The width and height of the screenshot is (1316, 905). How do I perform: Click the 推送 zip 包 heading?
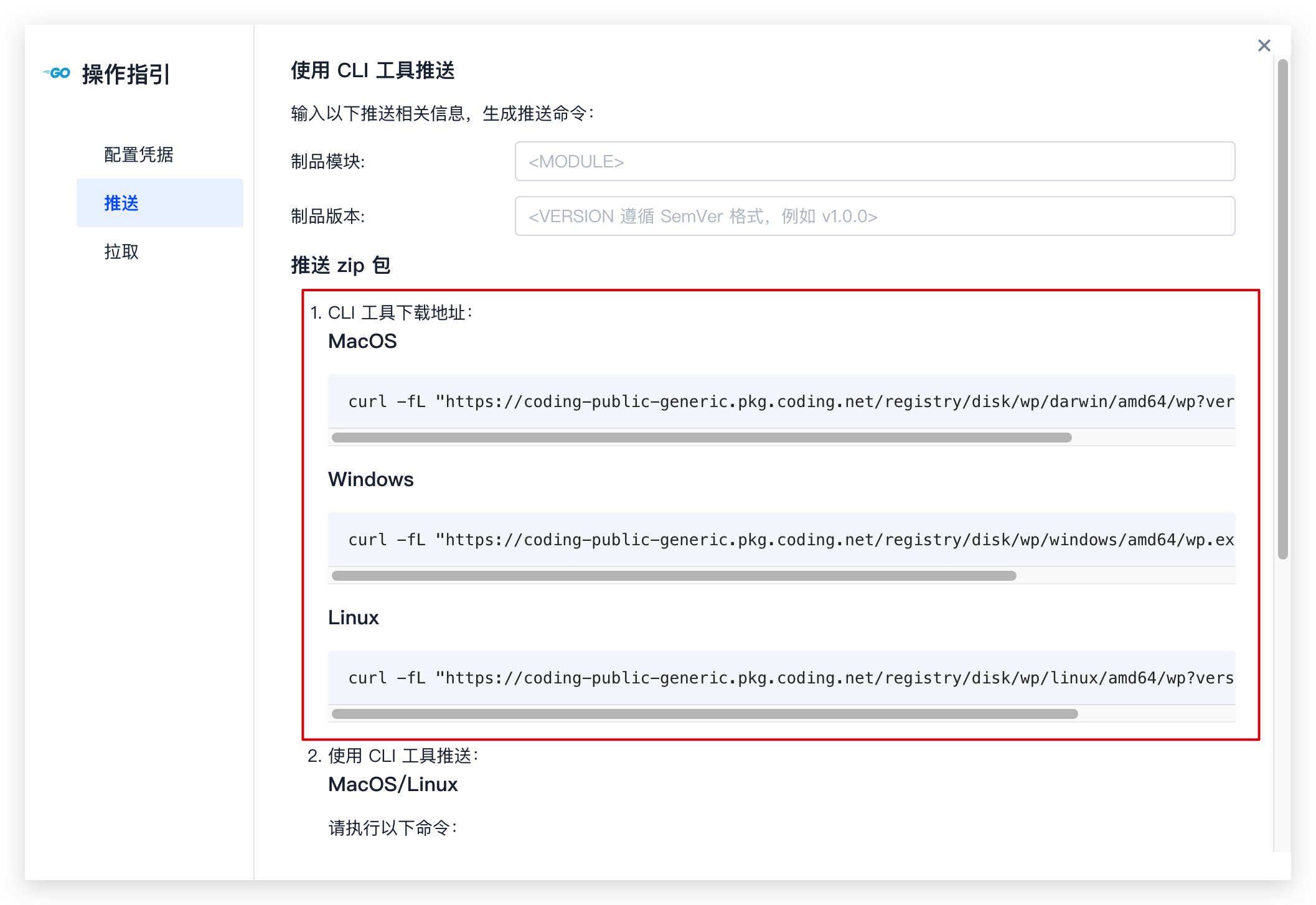(341, 265)
